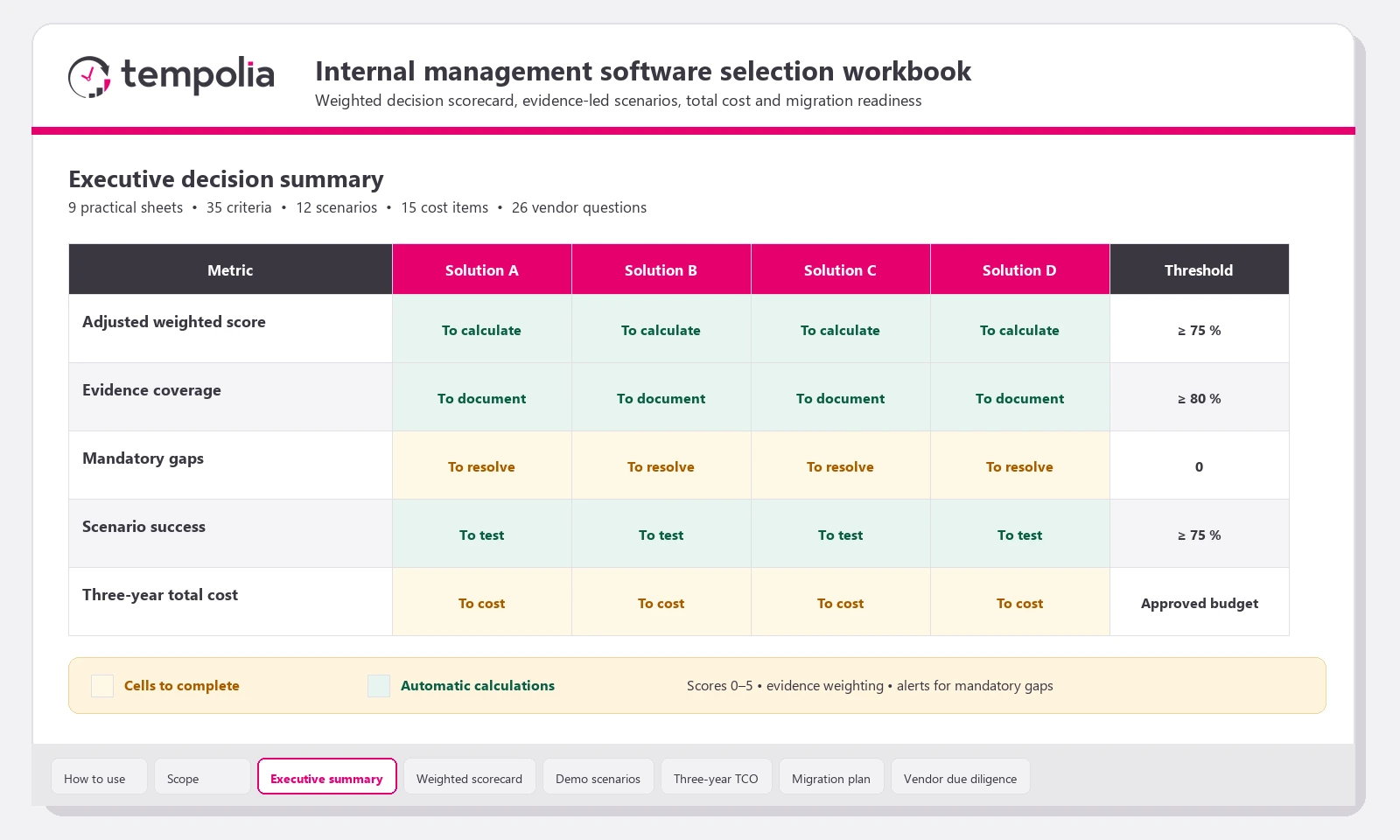Click Solution B's To resolve cell
1400x840 pixels.
[x=661, y=465]
